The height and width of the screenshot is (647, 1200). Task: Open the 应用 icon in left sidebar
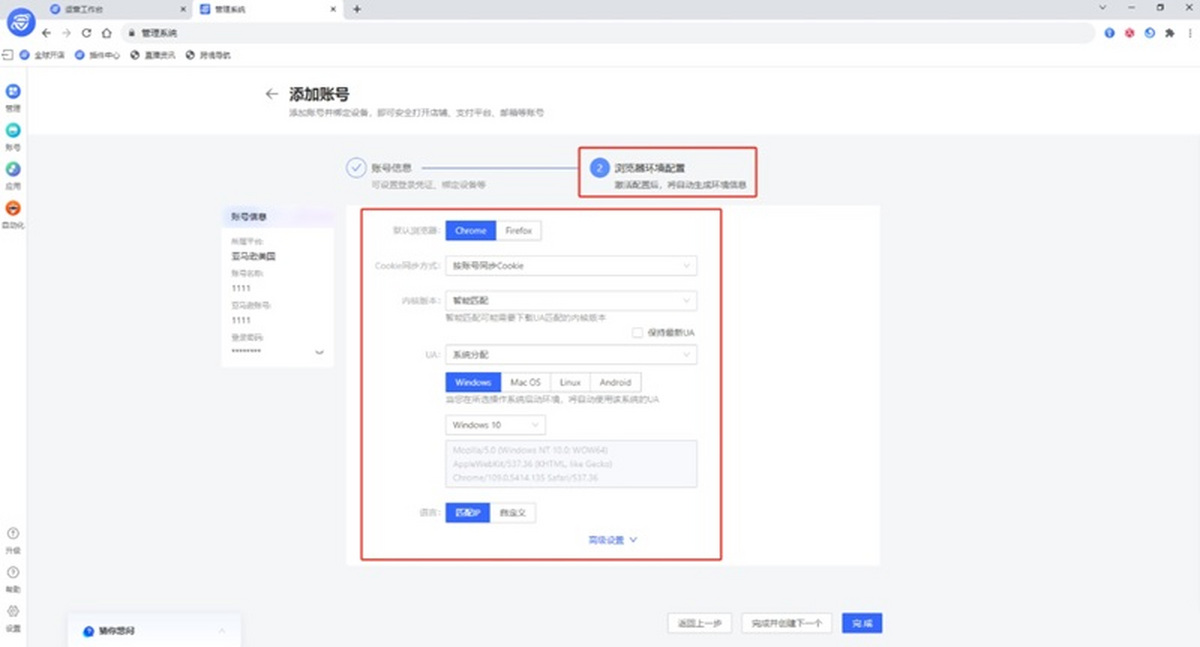(13, 170)
